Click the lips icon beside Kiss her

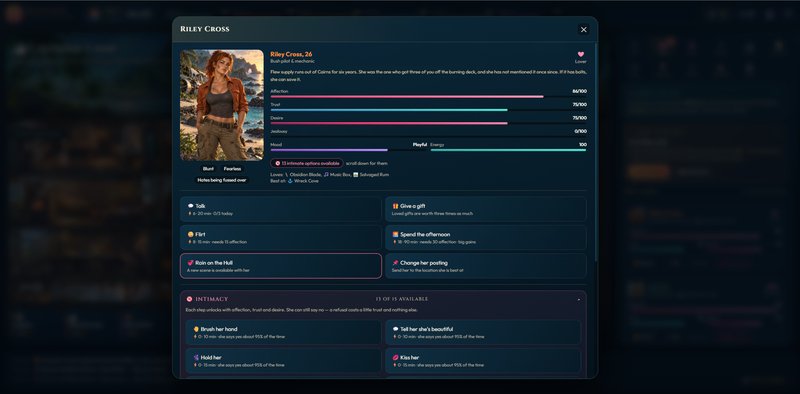coord(395,358)
